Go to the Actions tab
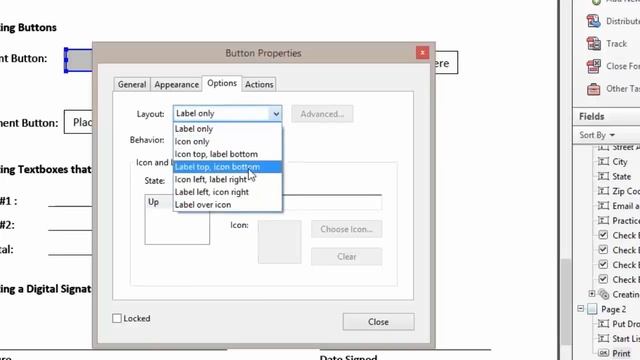Viewport: 640px width, 360px height. pyautogui.click(x=259, y=84)
